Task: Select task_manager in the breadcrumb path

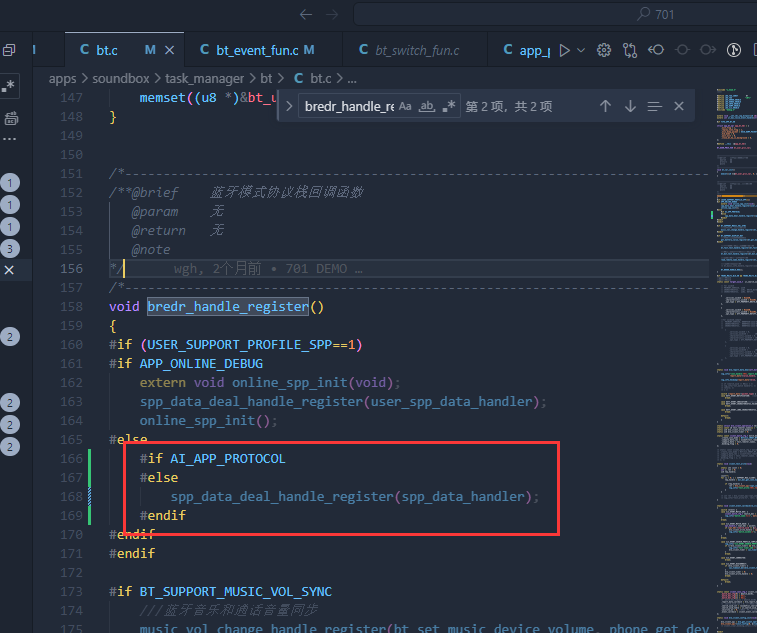Action: (205, 79)
